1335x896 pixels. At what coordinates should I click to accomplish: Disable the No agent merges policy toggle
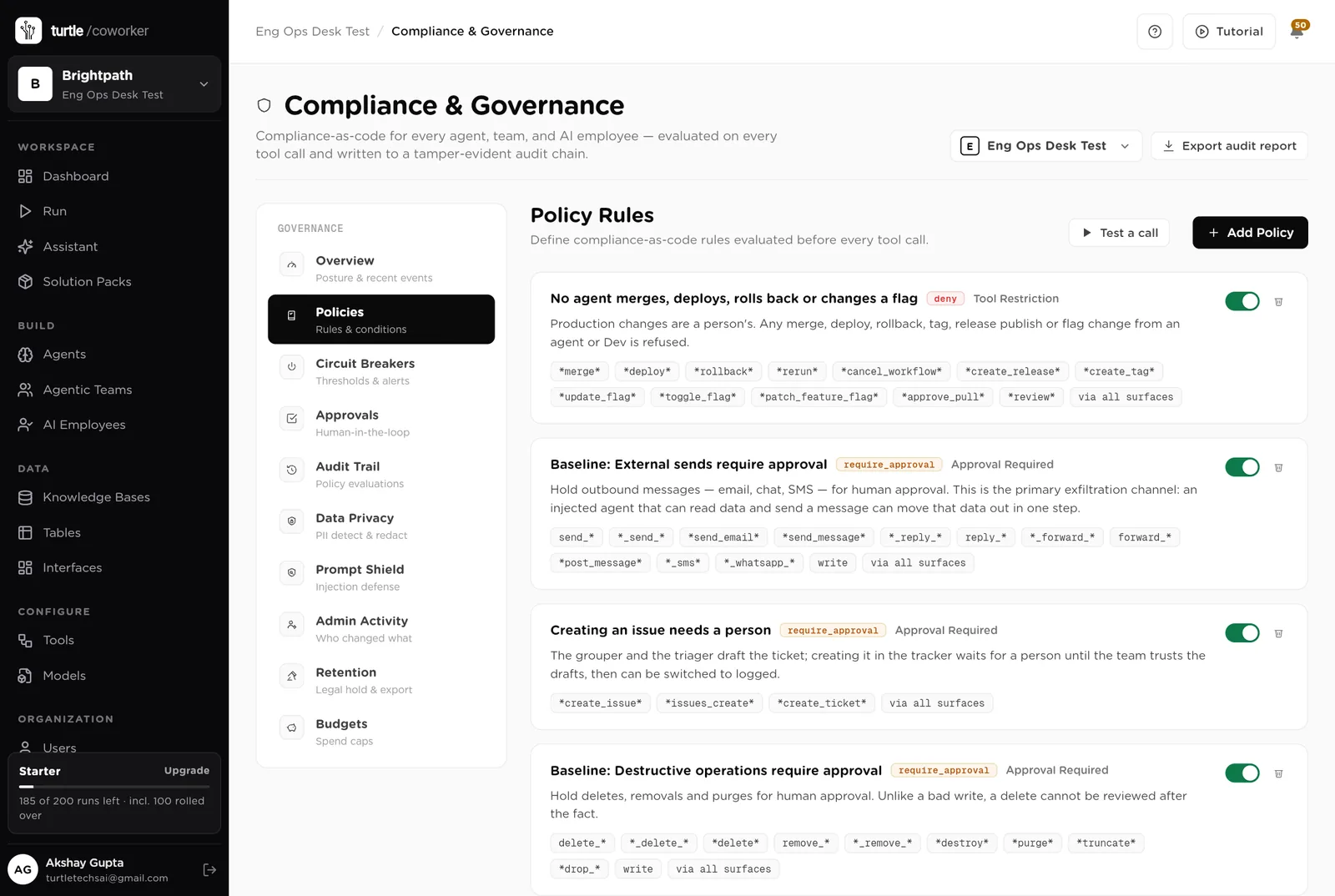coord(1242,301)
